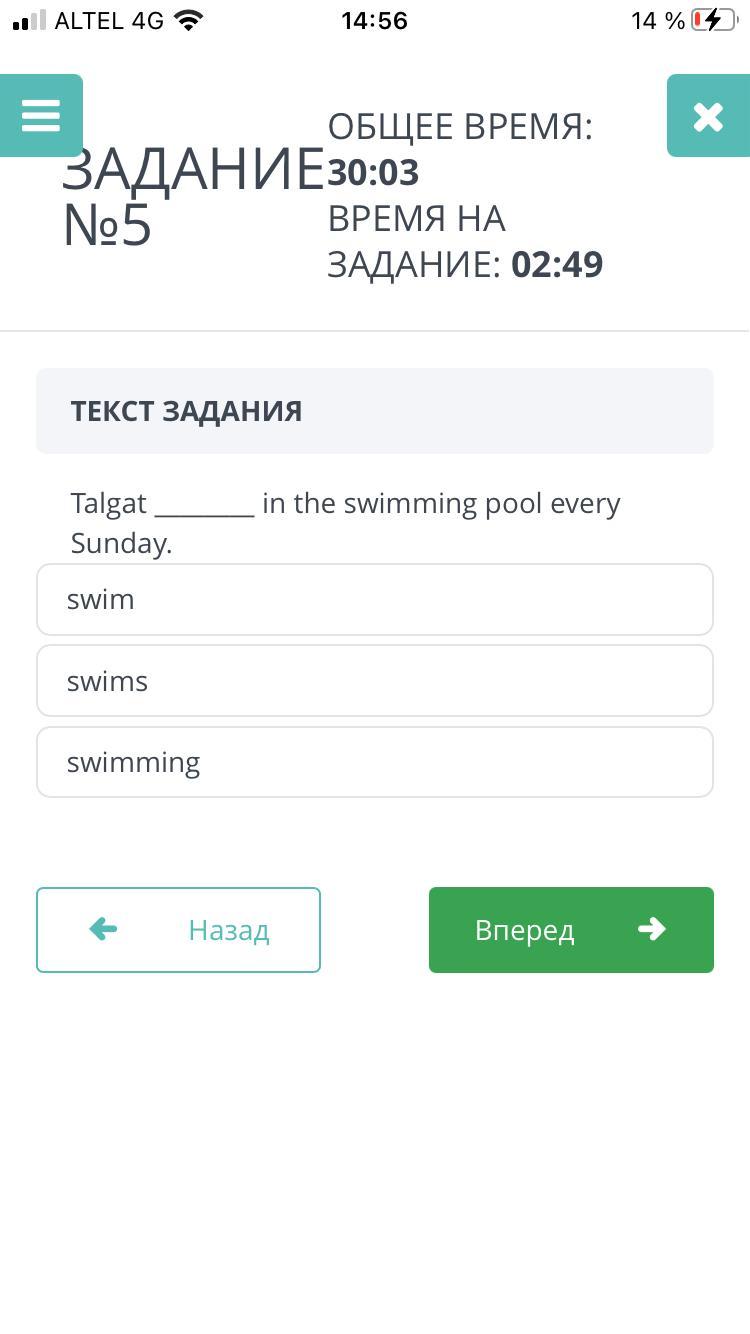Tap the battery charging icon
This screenshot has width=750, height=1334.
coord(712,21)
